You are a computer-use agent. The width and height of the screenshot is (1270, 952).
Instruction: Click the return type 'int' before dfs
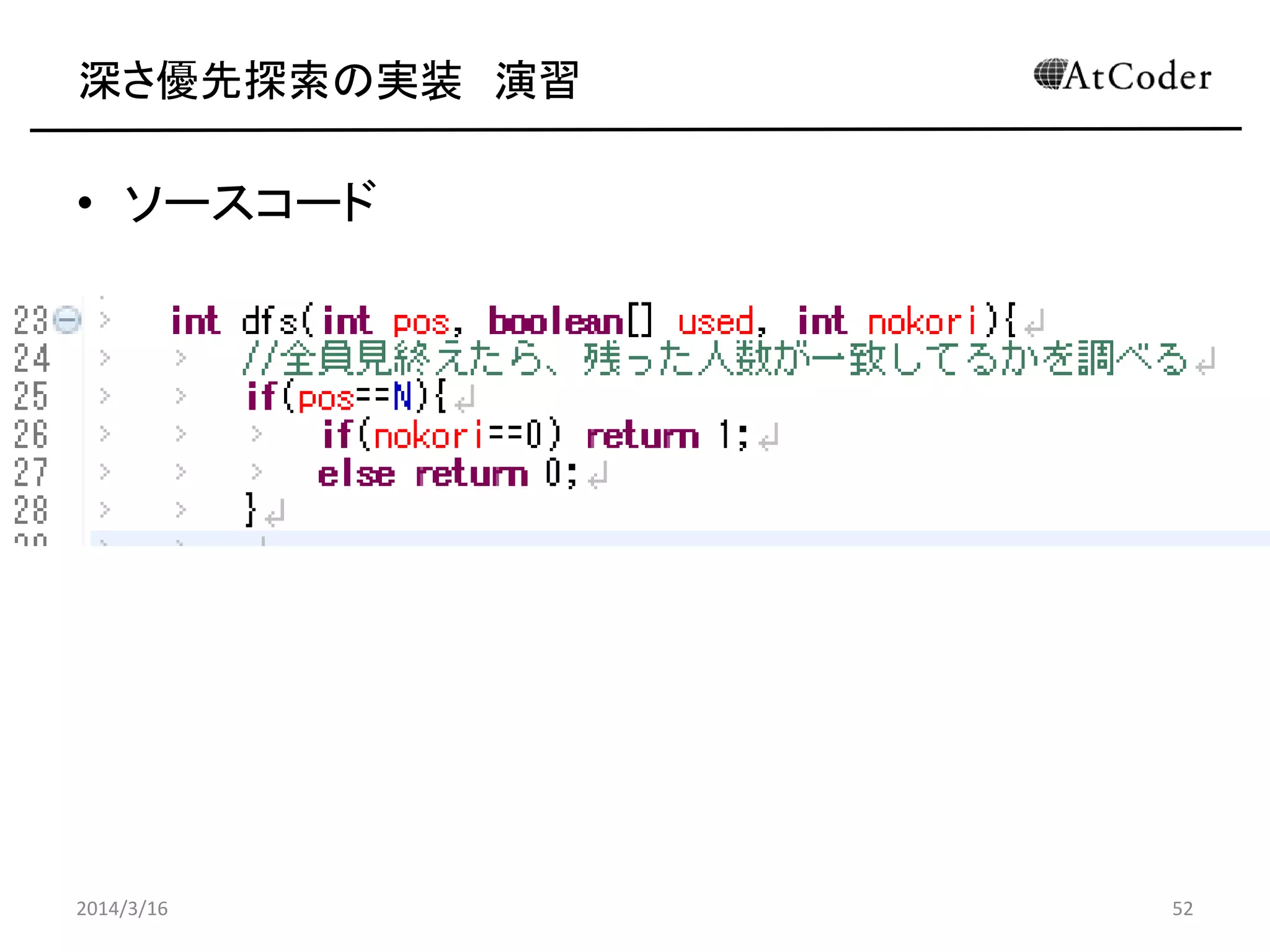coord(195,320)
